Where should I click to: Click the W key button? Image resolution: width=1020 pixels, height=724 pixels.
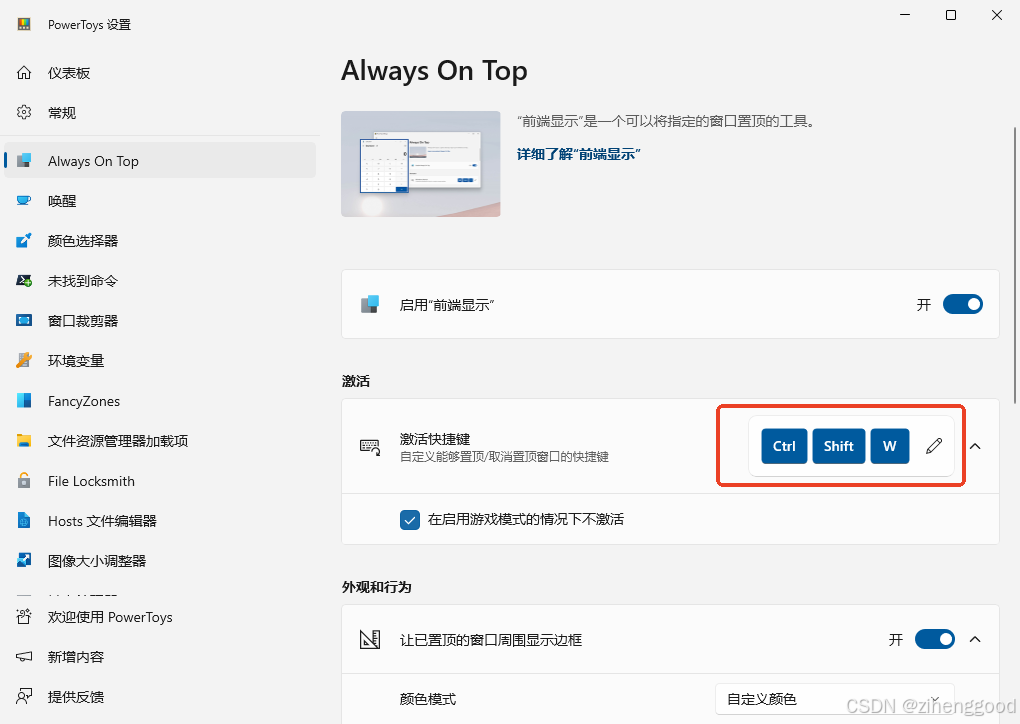tap(889, 446)
